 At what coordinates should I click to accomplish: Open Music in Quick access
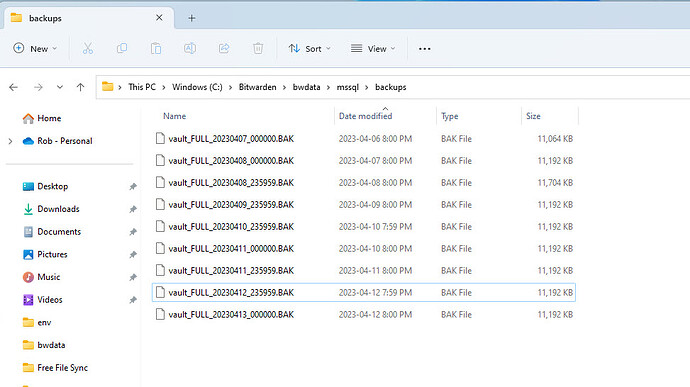tap(41, 277)
